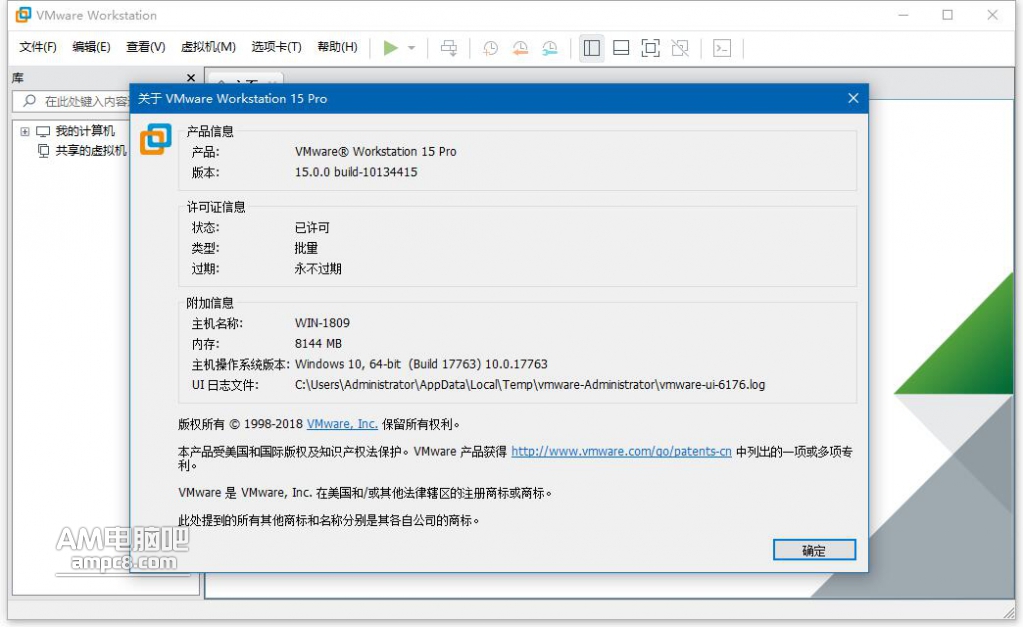Open the 选项卡(T) menu

[x=276, y=47]
